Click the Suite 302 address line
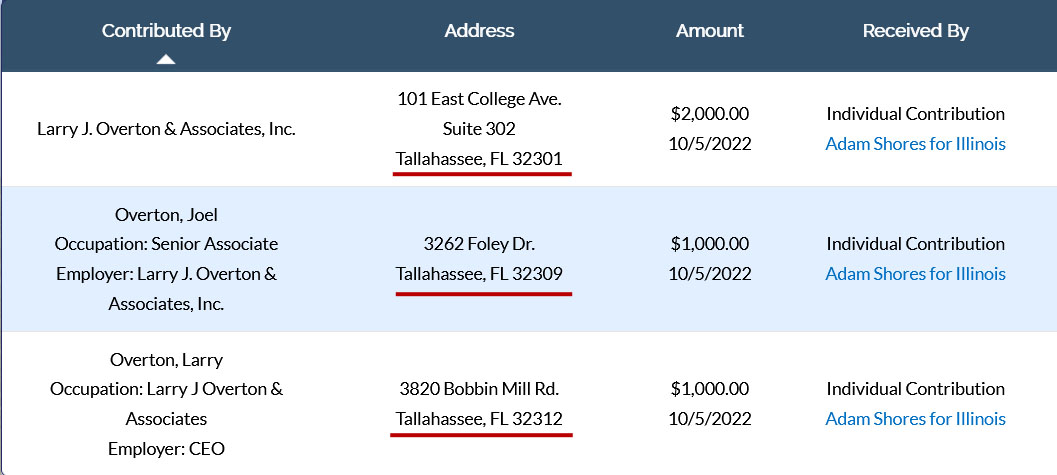The width and height of the screenshot is (1057, 475). click(479, 129)
